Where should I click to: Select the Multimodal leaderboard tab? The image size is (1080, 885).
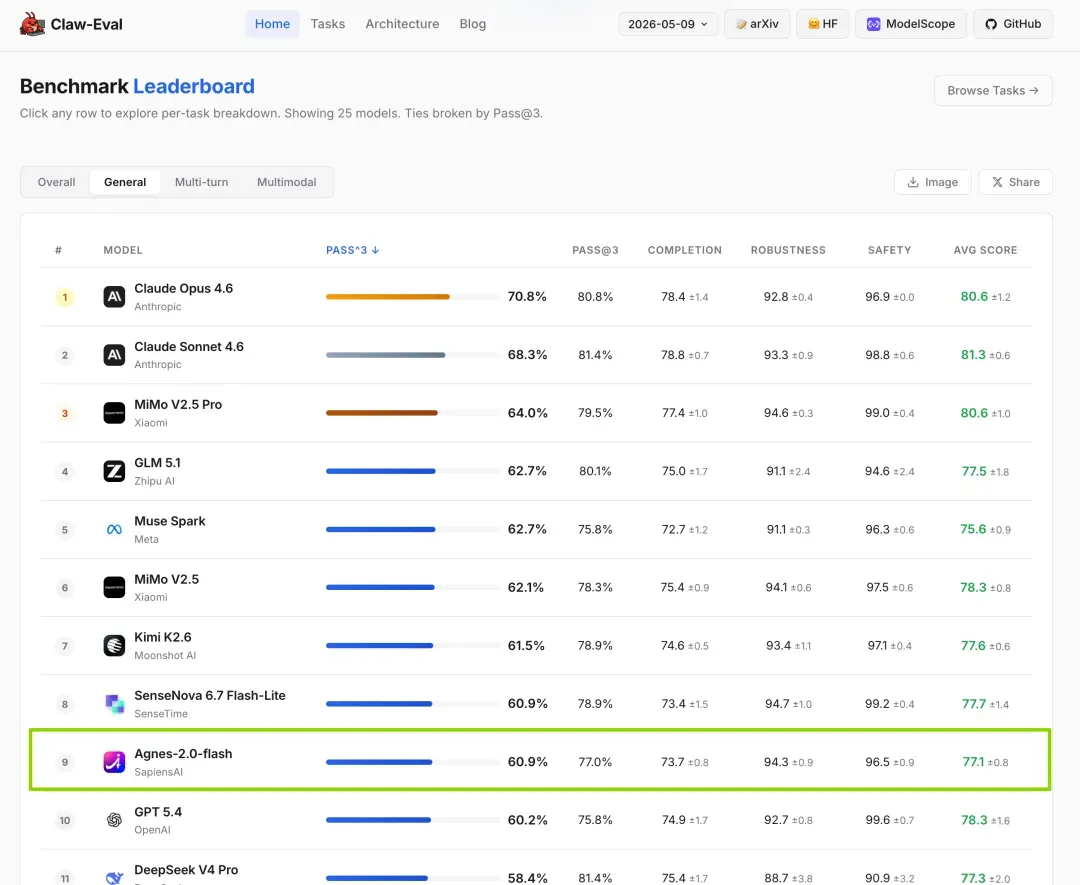coord(287,182)
